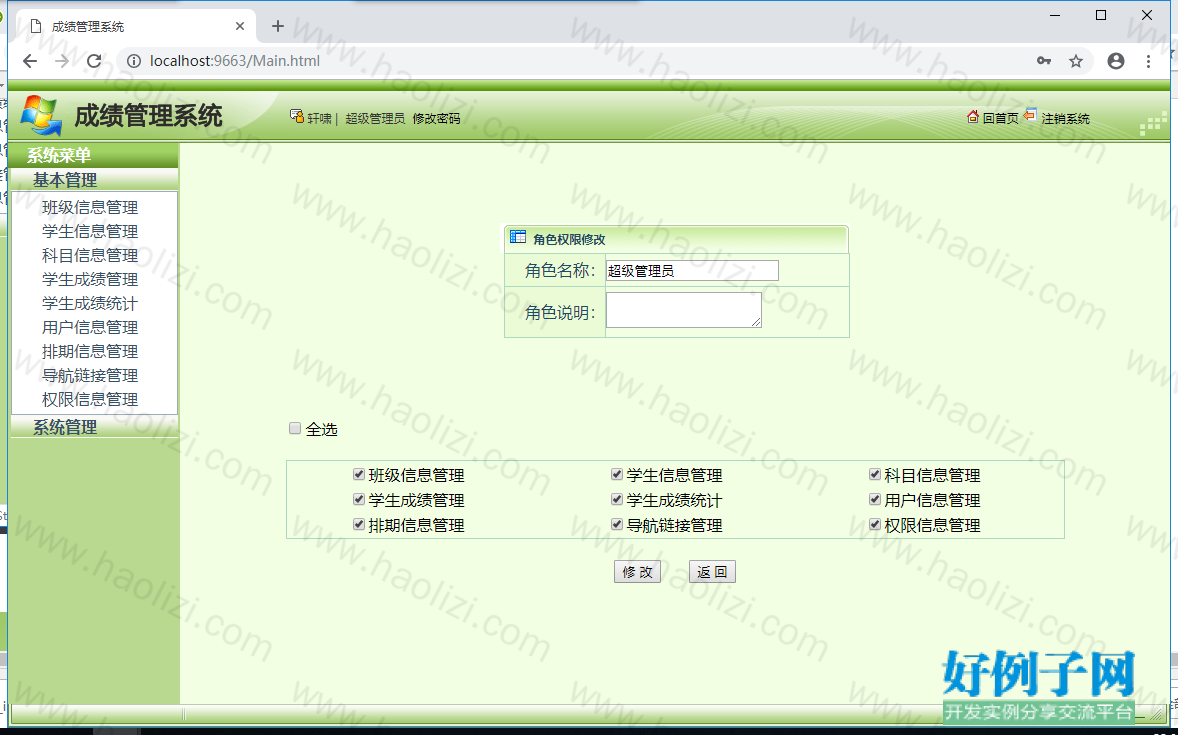Uncheck 导航链接管理 permission
Screen dimensions: 1178x735
617,524
